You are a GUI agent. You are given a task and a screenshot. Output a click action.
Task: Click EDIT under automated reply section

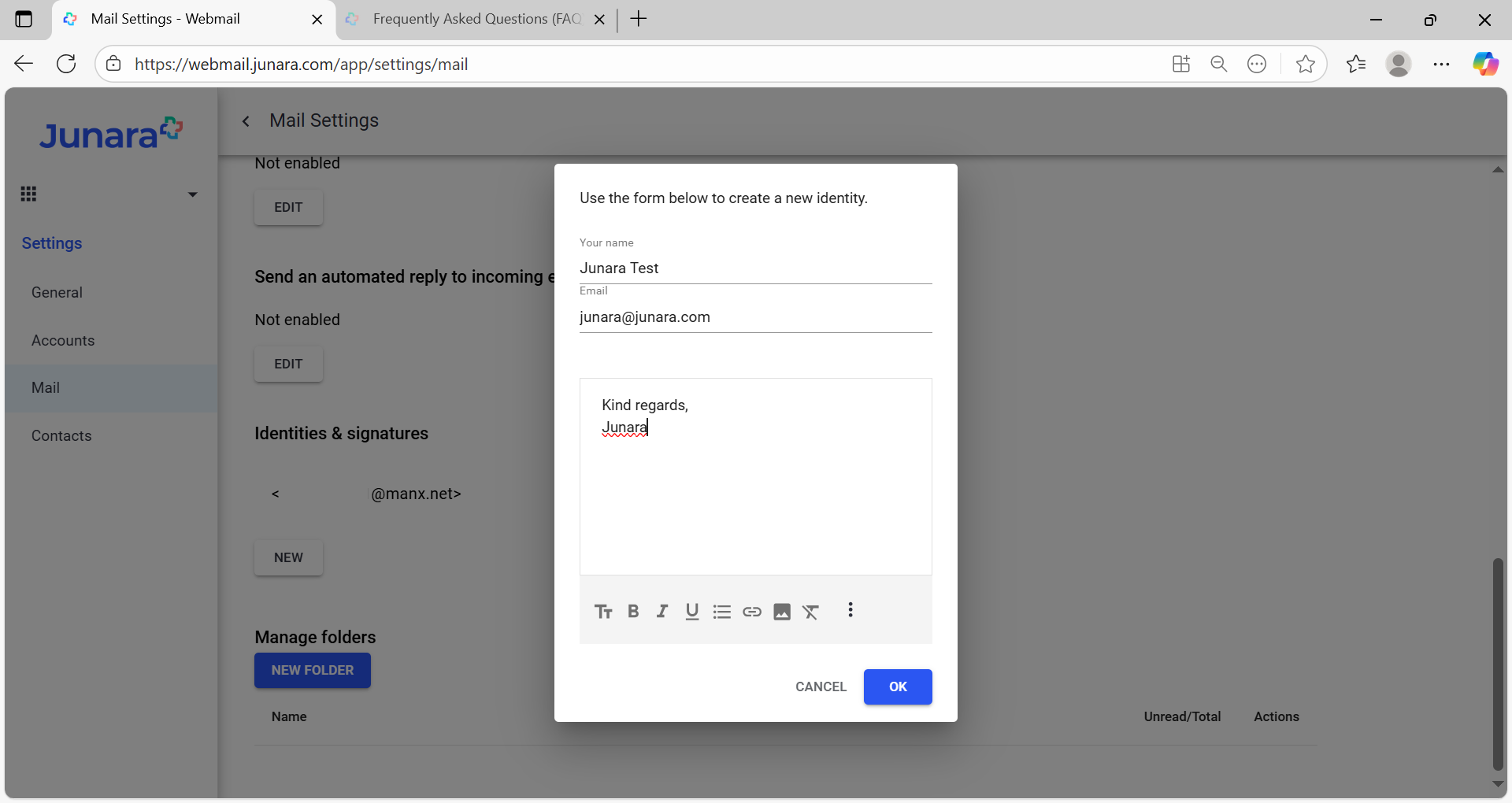(288, 364)
